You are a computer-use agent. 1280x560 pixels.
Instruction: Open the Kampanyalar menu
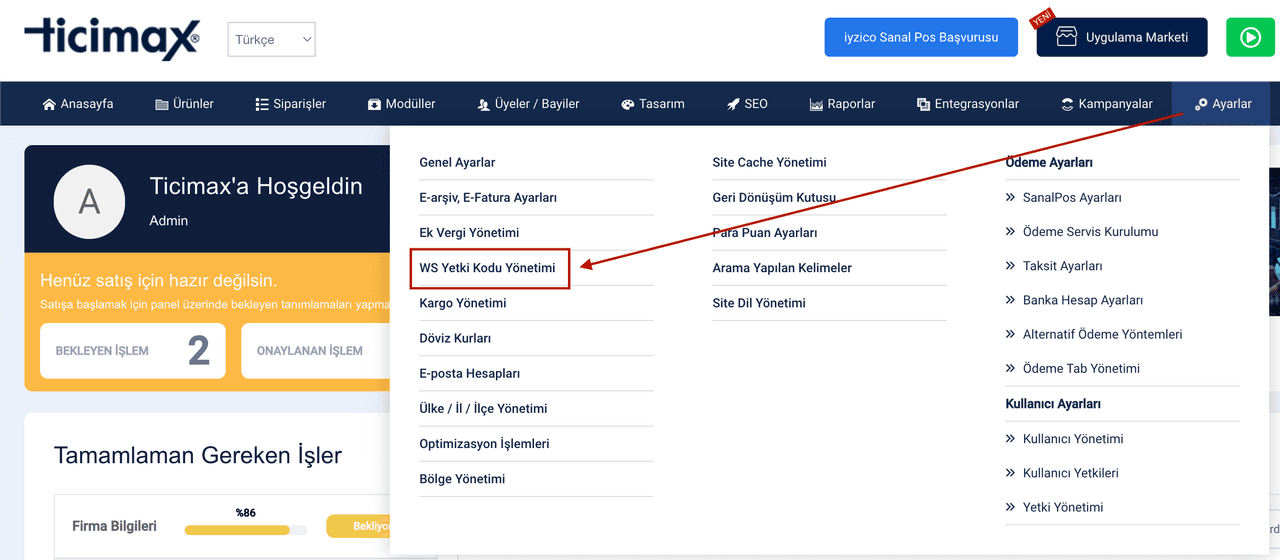pyautogui.click(x=1107, y=104)
